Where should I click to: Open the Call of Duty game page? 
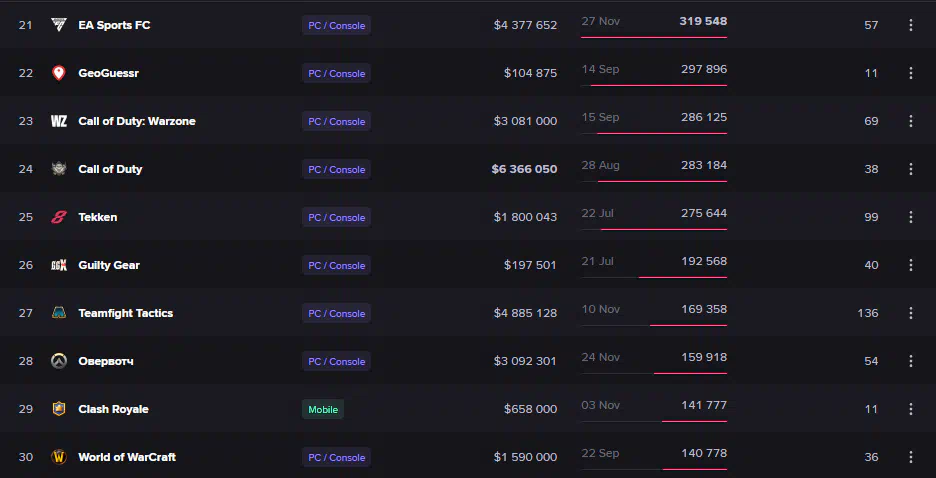(x=110, y=169)
